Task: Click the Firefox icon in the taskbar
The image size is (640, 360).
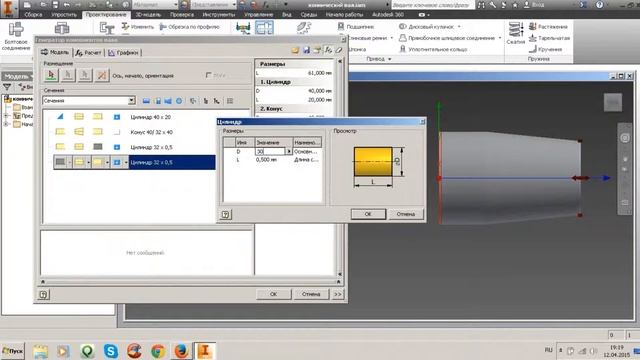Action: click(x=181, y=351)
